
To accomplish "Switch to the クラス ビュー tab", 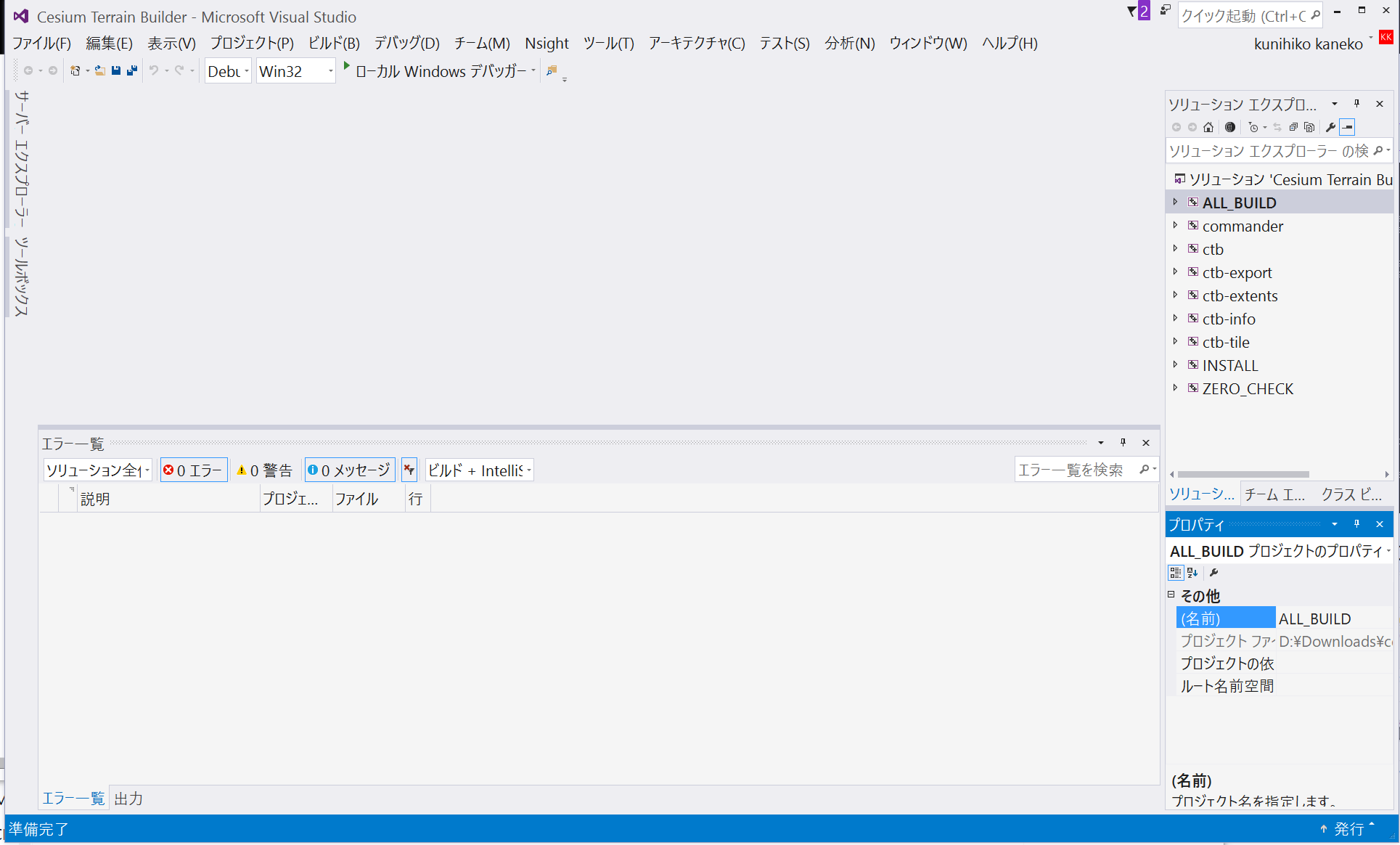I will point(1351,494).
